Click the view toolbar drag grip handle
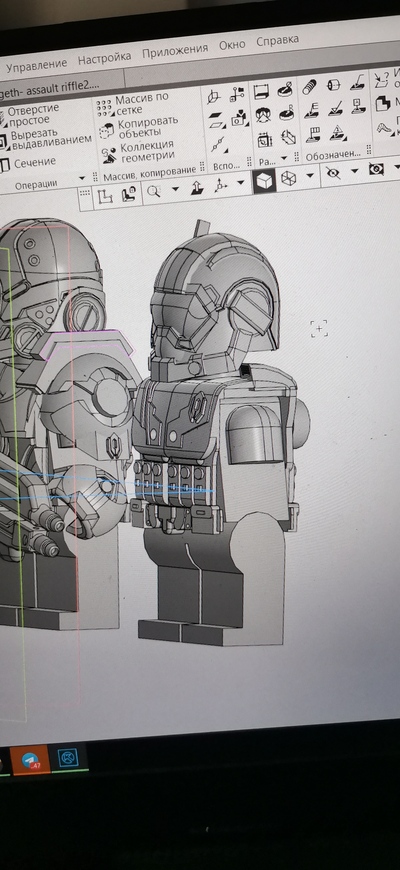 (x=85, y=194)
